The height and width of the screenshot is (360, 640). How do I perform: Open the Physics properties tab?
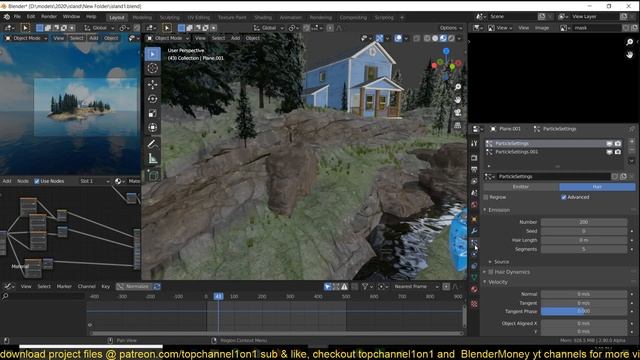pos(474,254)
